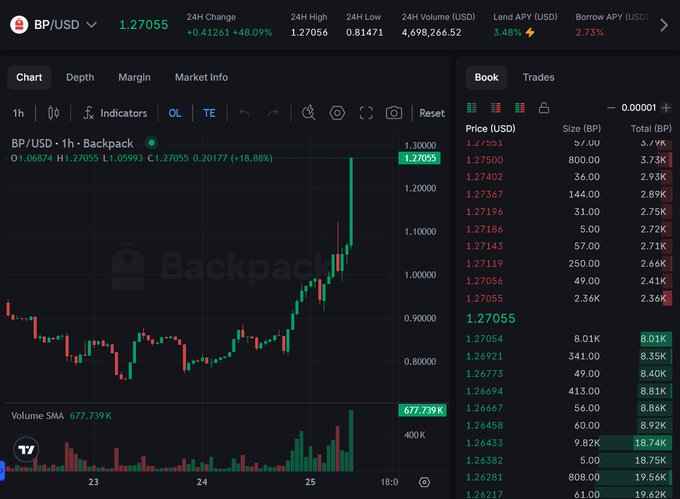The image size is (680, 499).
Task: Switch to the Depth tab
Action: (80, 77)
